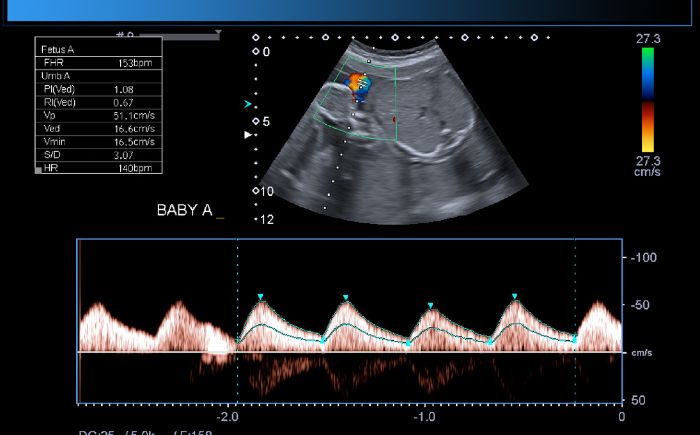
Task: Select the leftmost cyan peak marker on waveform
Action: point(260,297)
